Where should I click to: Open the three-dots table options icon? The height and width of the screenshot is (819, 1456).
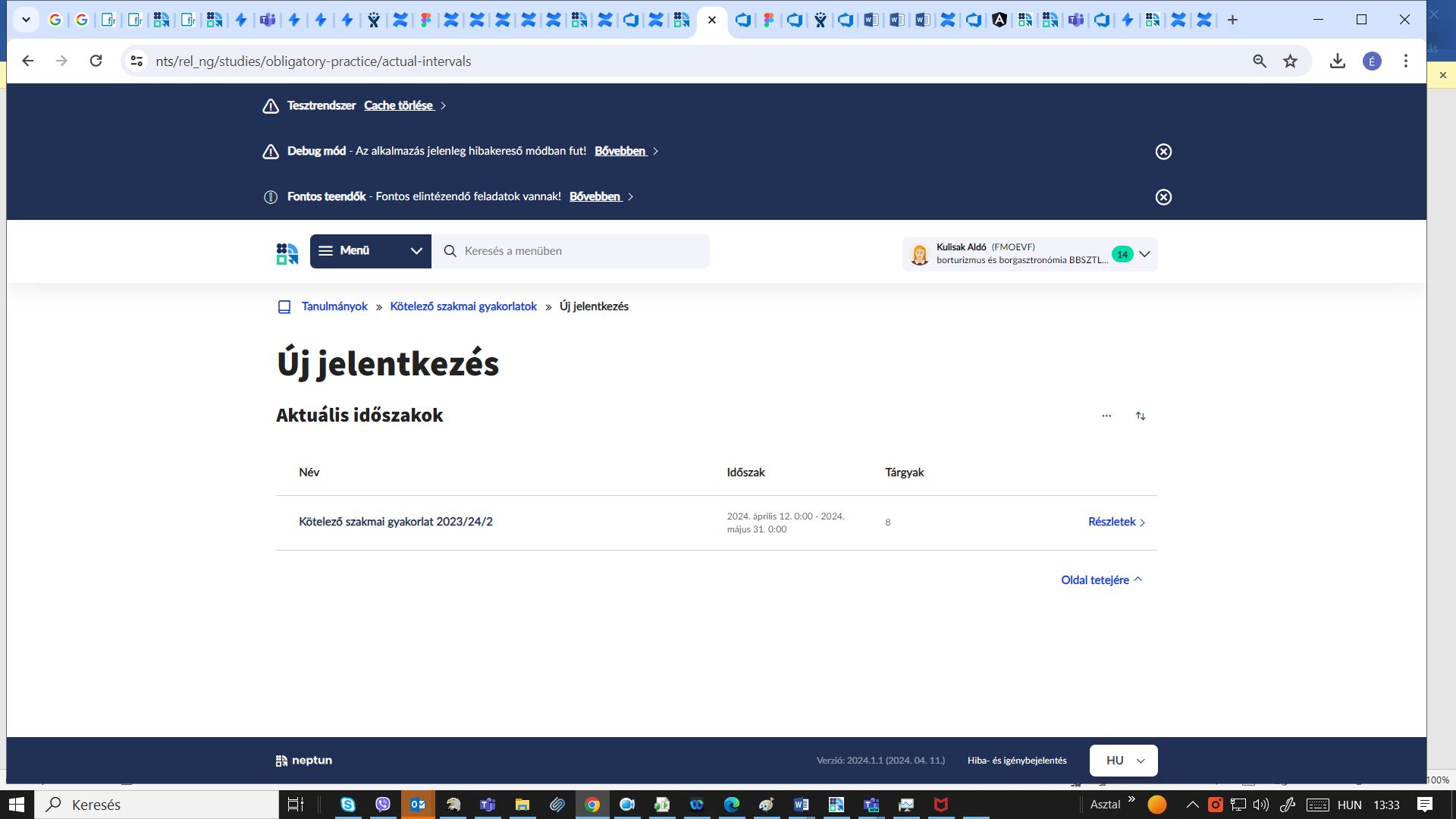[x=1106, y=416]
